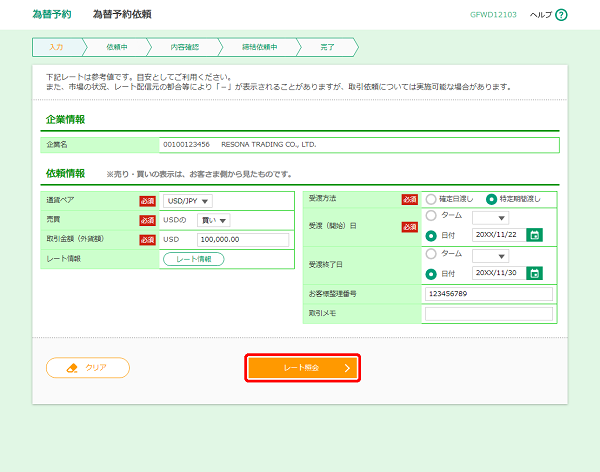The width and height of the screenshot is (600, 472).
Task: Click the start date field 20XX/11/22
Action: tap(499, 235)
